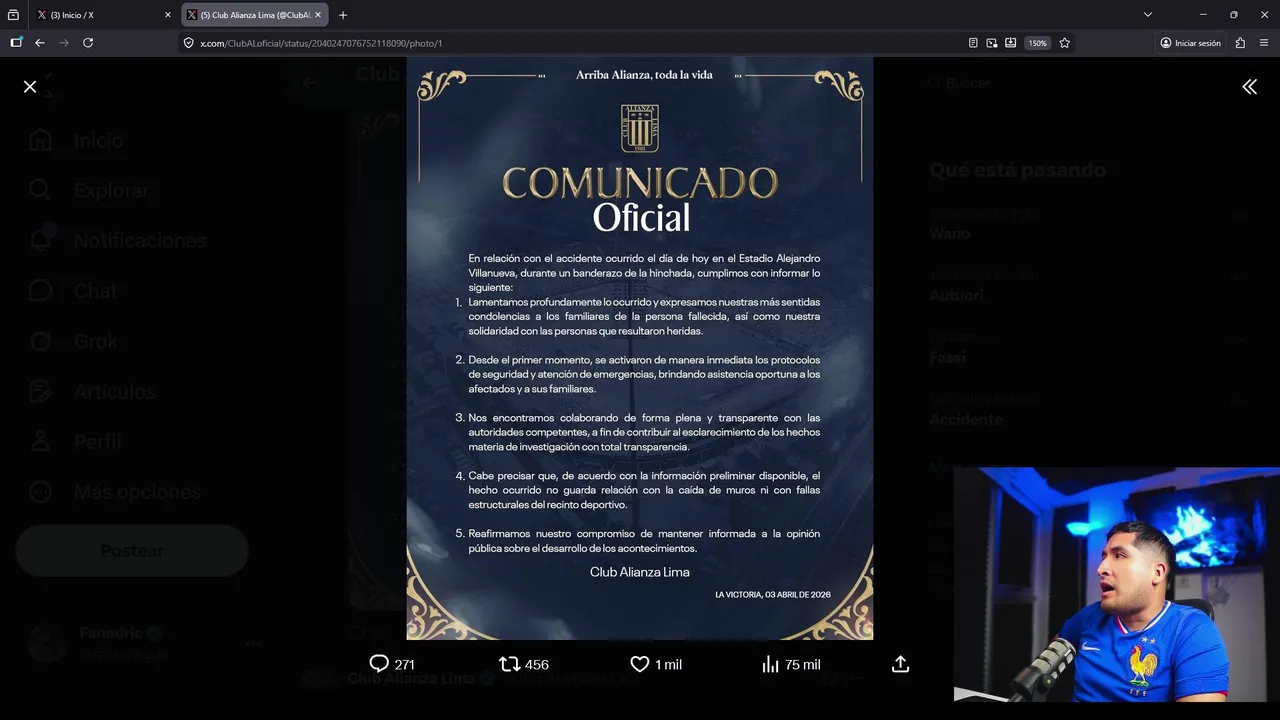Close the photo viewer with the X

tap(30, 87)
